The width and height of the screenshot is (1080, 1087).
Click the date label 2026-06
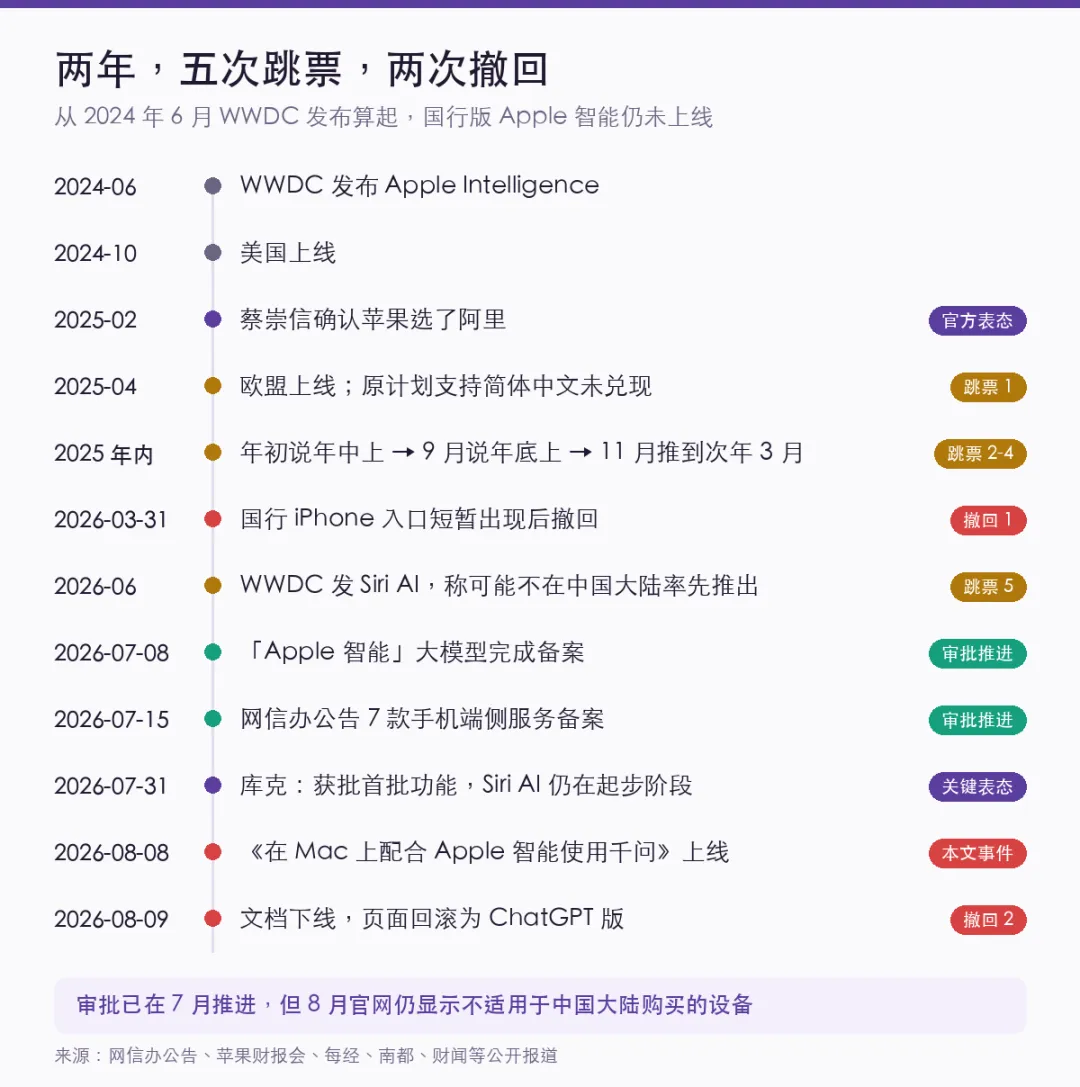(95, 586)
